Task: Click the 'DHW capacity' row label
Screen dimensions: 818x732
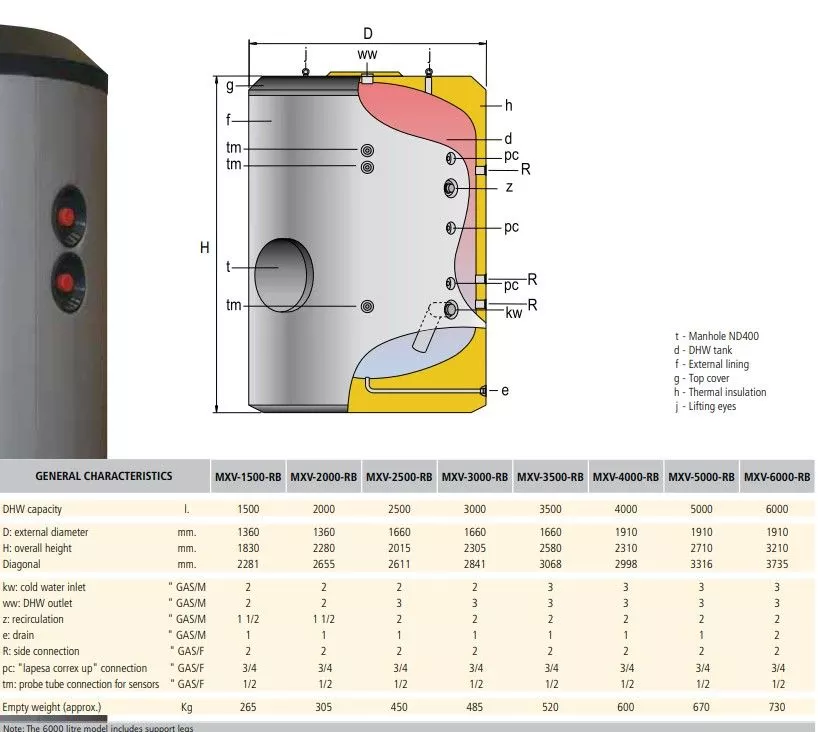Action: coord(35,510)
